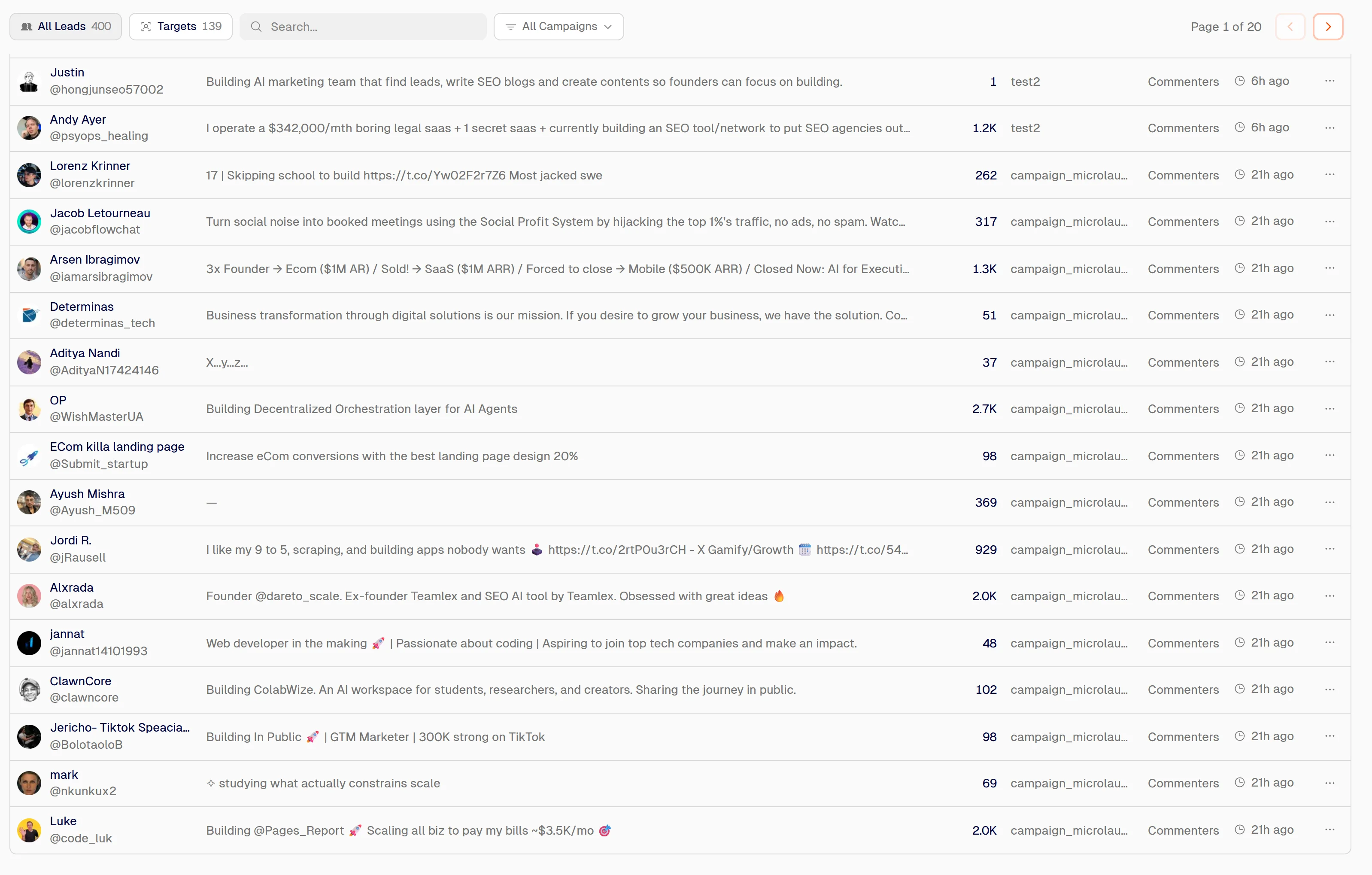Click Commenters label in mark's row
The image size is (1372, 875).
tap(1183, 783)
